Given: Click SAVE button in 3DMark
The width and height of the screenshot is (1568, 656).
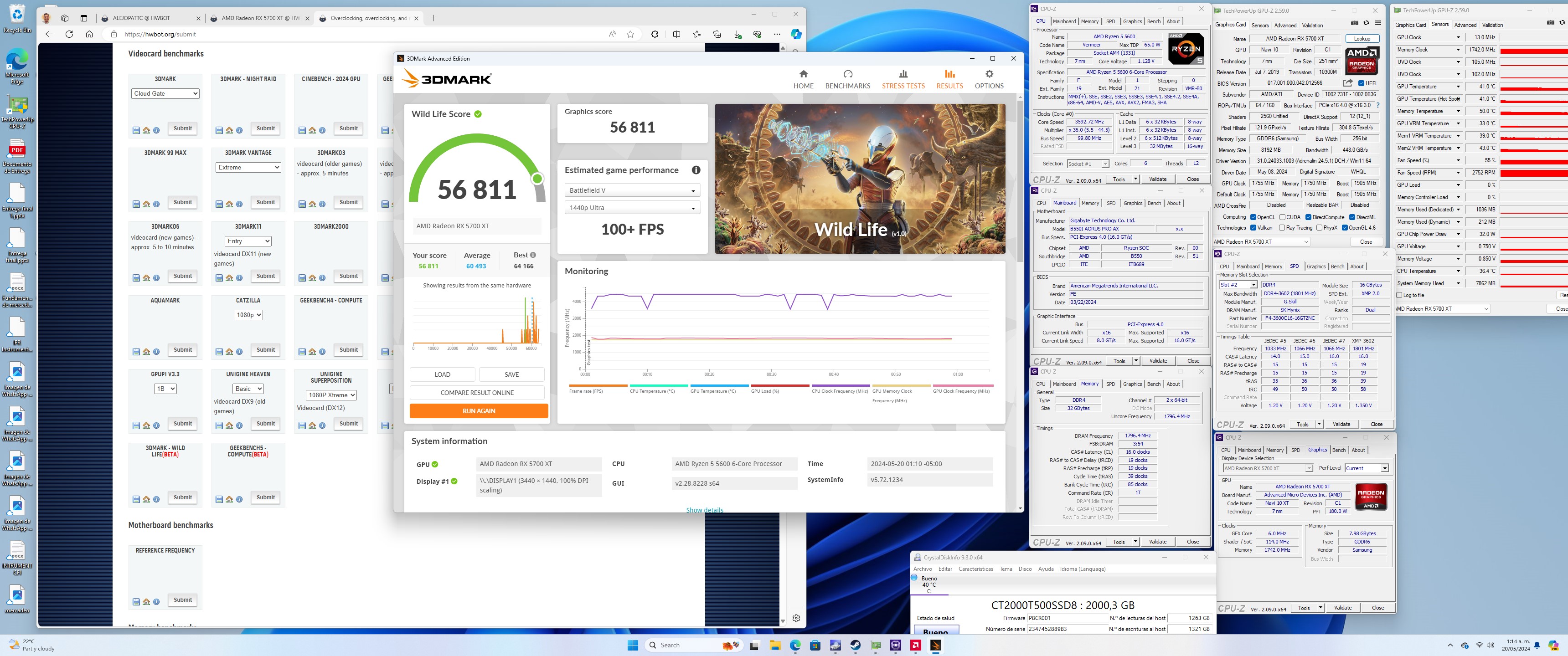Looking at the screenshot, I should pos(511,374).
